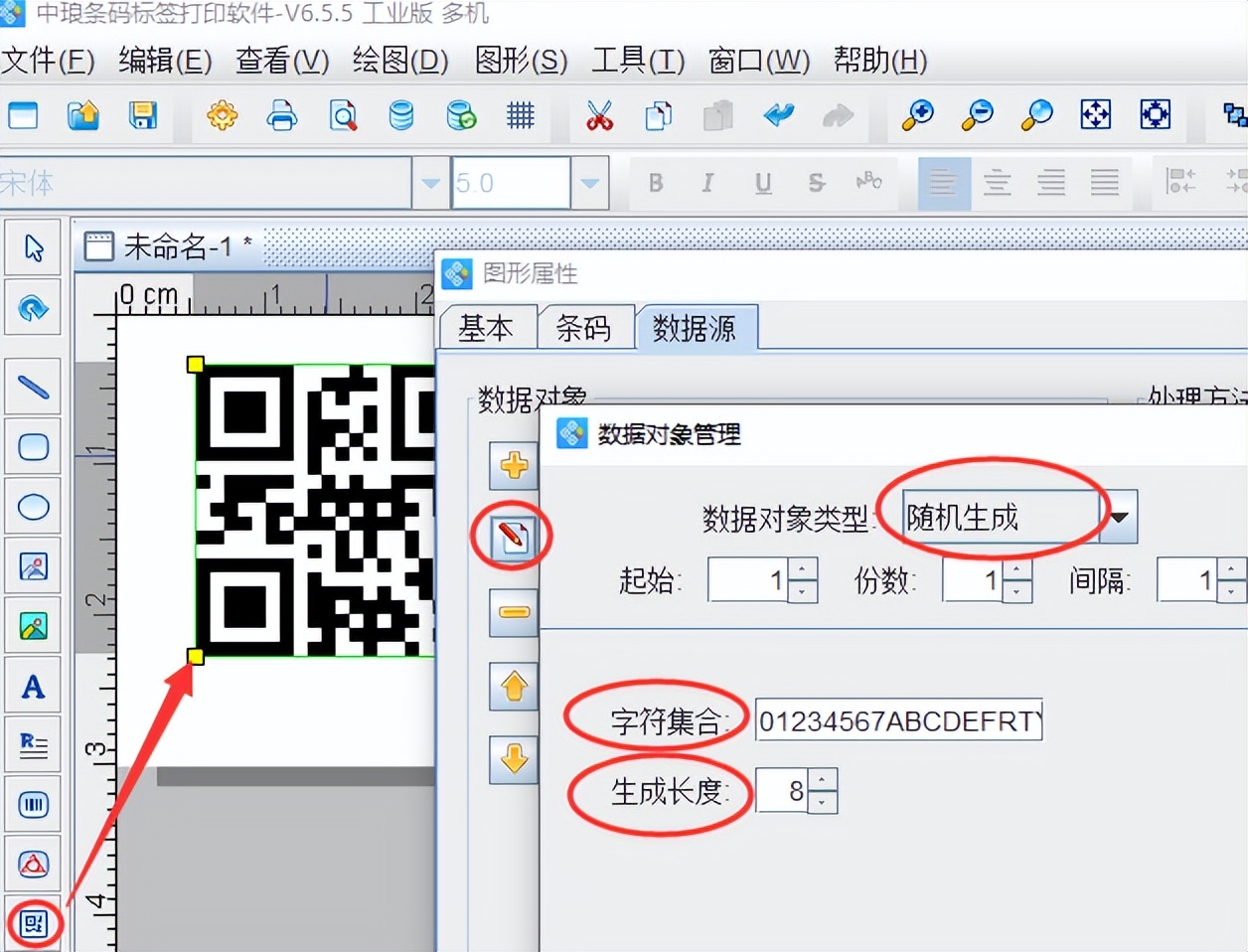The height and width of the screenshot is (952, 1248).
Task: Open the 窗口(W) menu
Action: tap(759, 62)
